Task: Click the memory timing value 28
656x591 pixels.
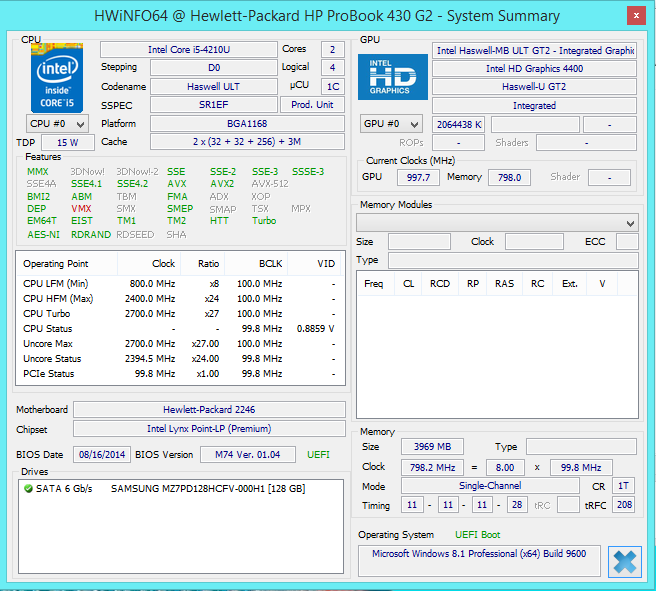Action: coord(517,505)
